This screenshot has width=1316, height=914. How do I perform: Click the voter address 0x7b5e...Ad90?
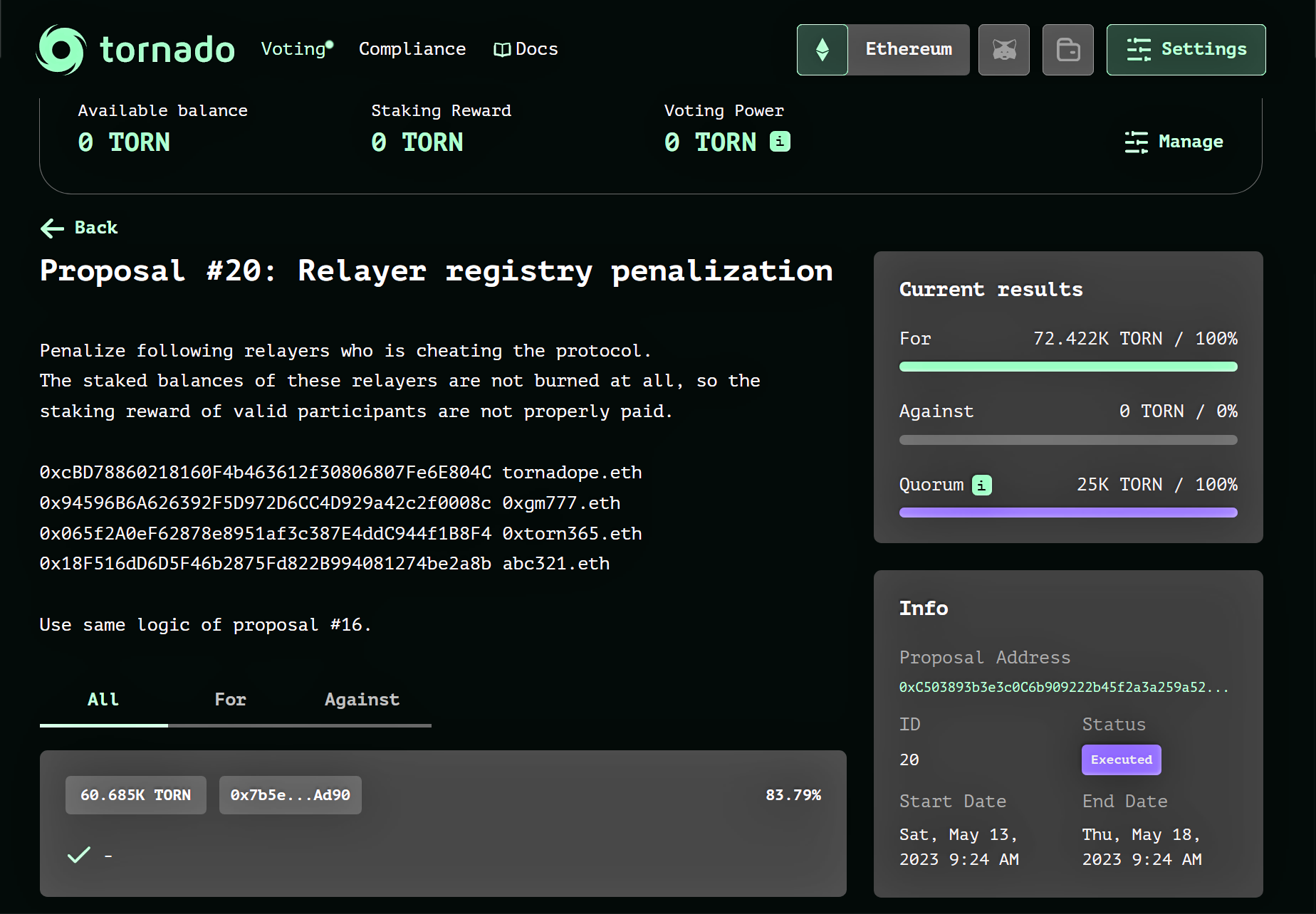(291, 795)
